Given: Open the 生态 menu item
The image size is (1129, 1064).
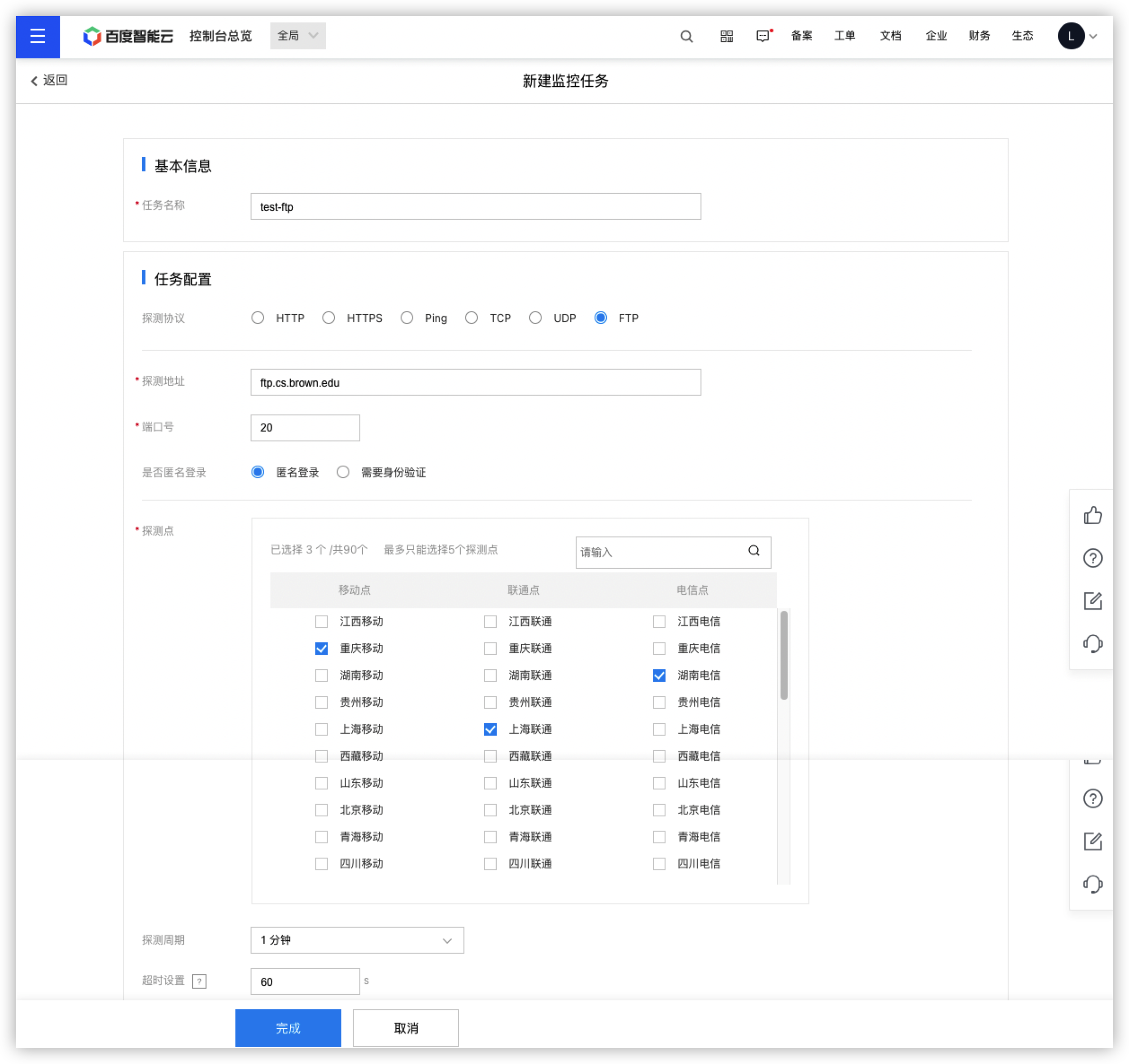Looking at the screenshot, I should pos(1022,36).
